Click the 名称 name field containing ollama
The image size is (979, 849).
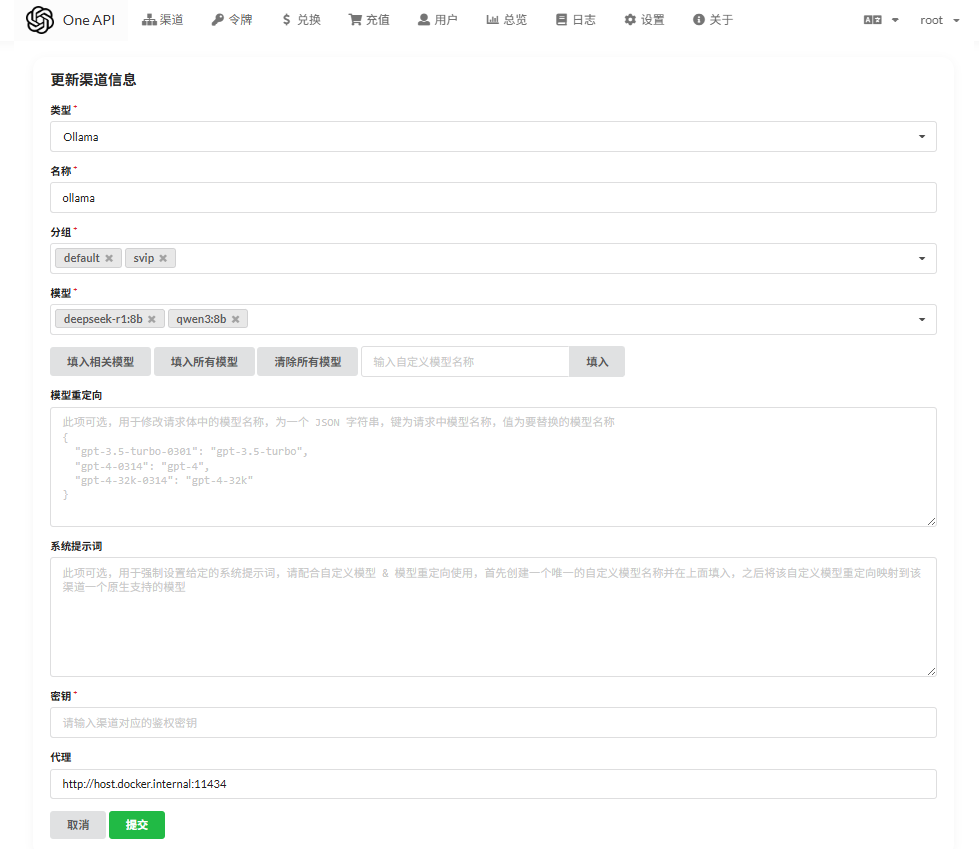(x=493, y=198)
